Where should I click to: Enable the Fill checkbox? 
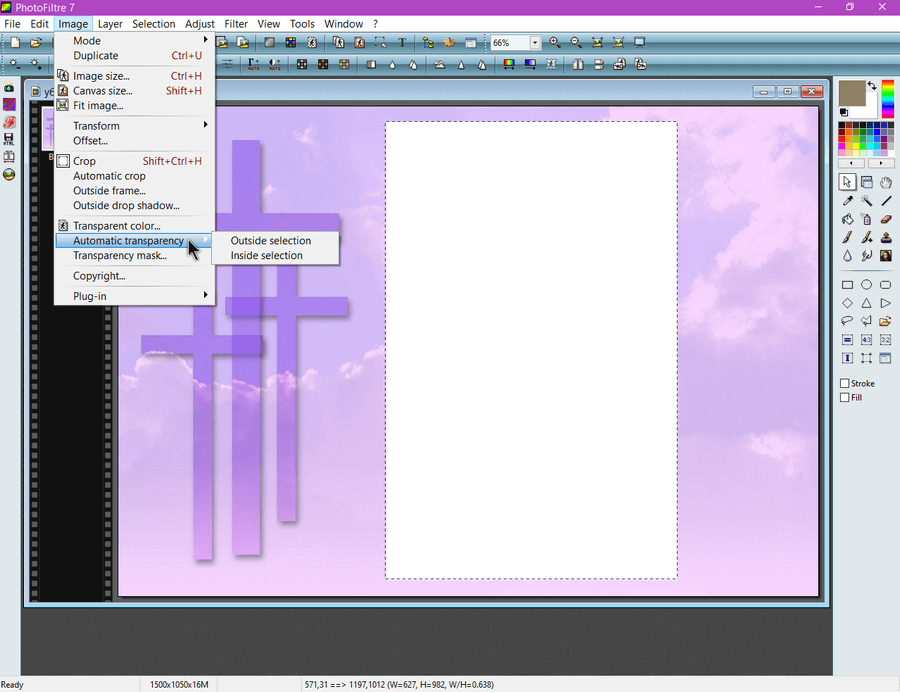point(844,397)
